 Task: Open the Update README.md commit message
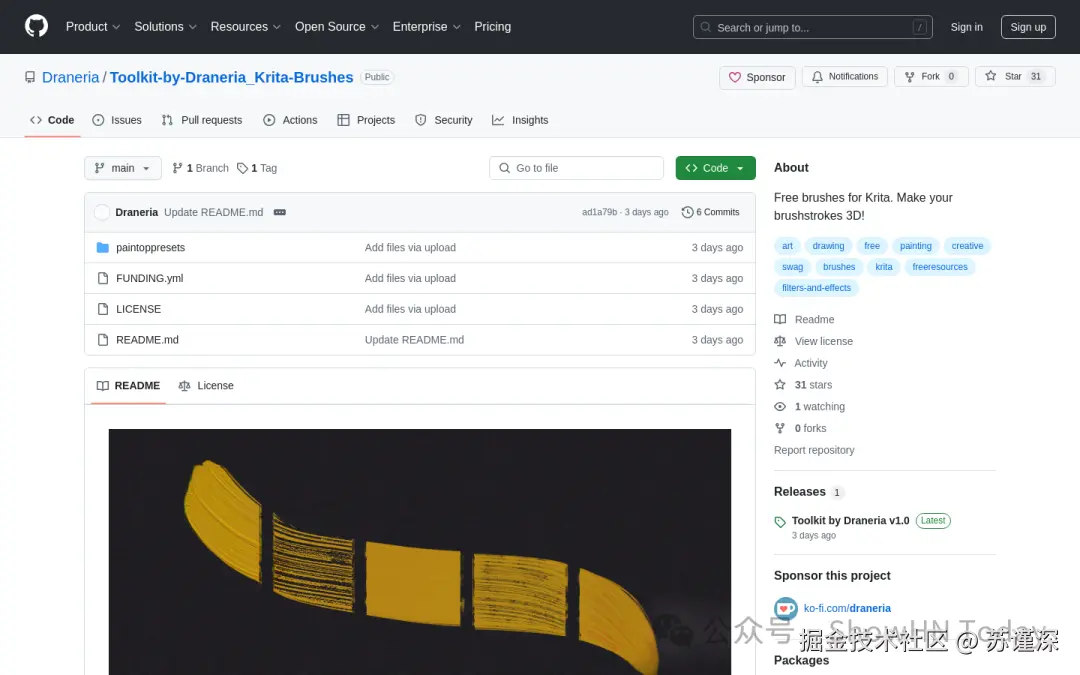214,212
